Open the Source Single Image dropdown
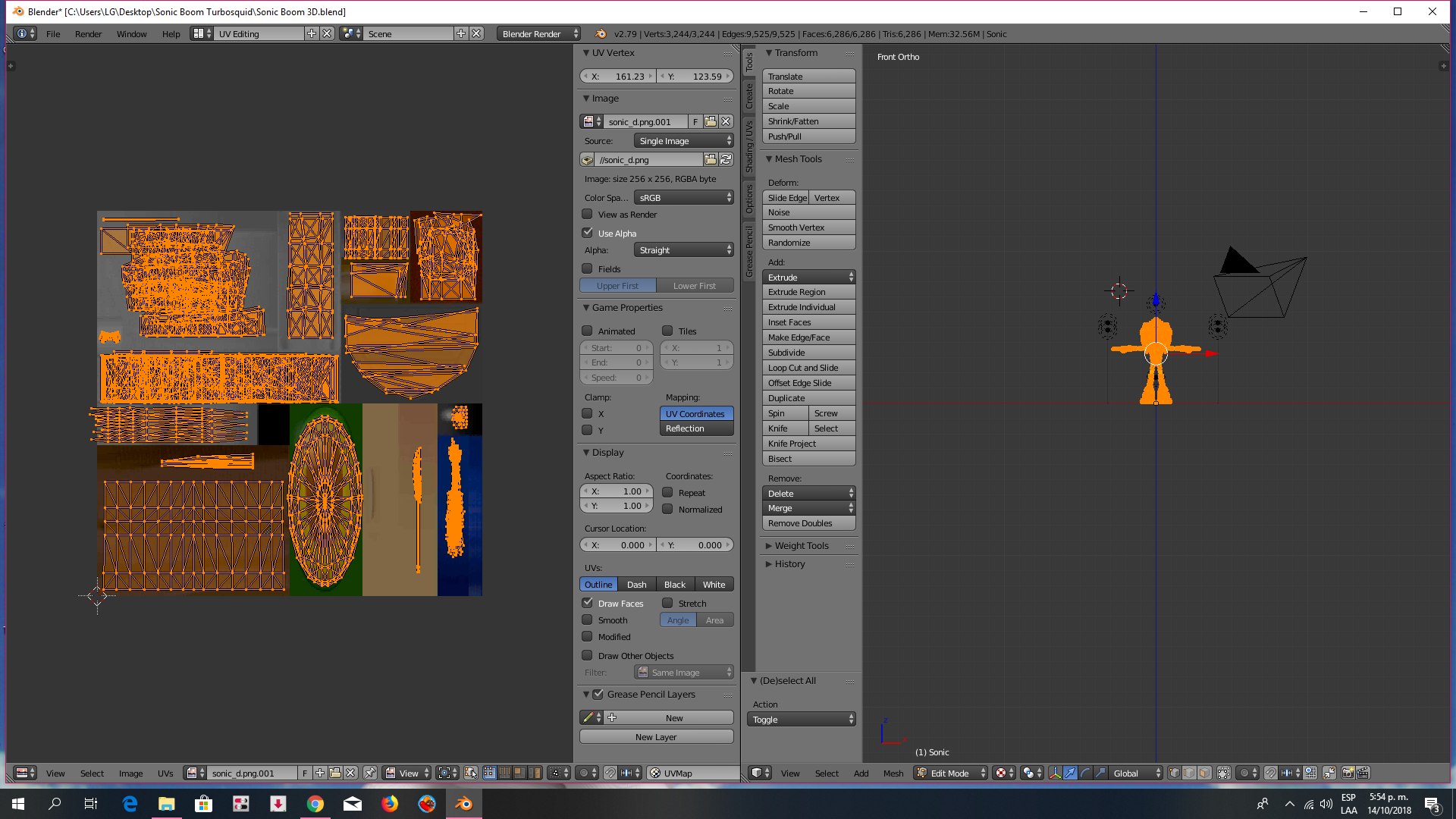Screen dimensions: 1456x819 click(684, 141)
